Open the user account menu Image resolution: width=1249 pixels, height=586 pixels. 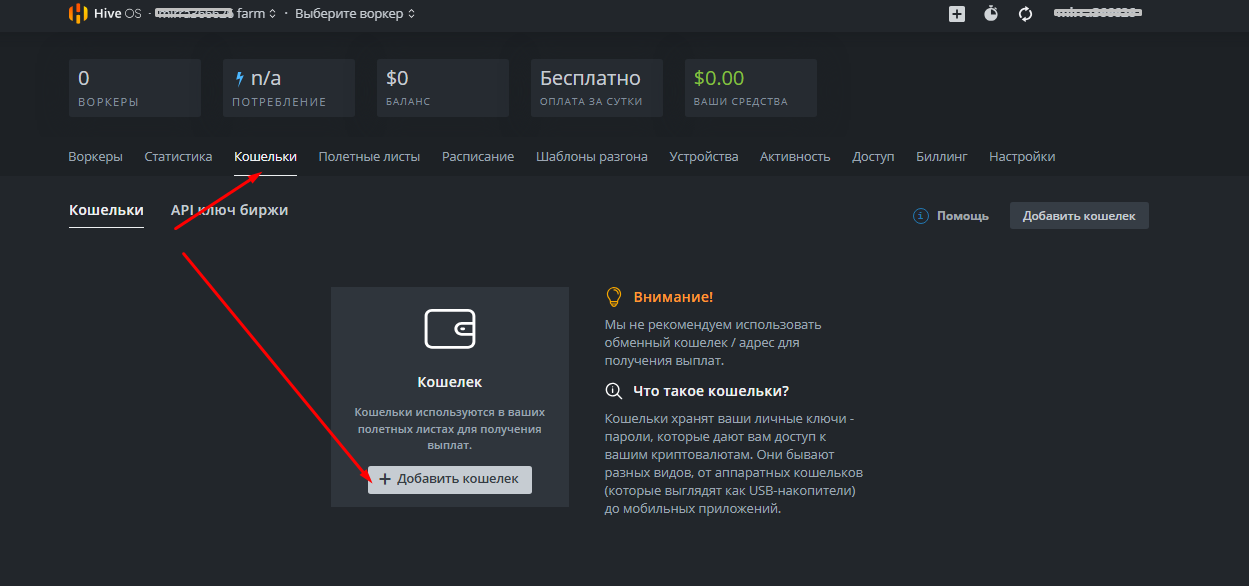pos(1097,14)
